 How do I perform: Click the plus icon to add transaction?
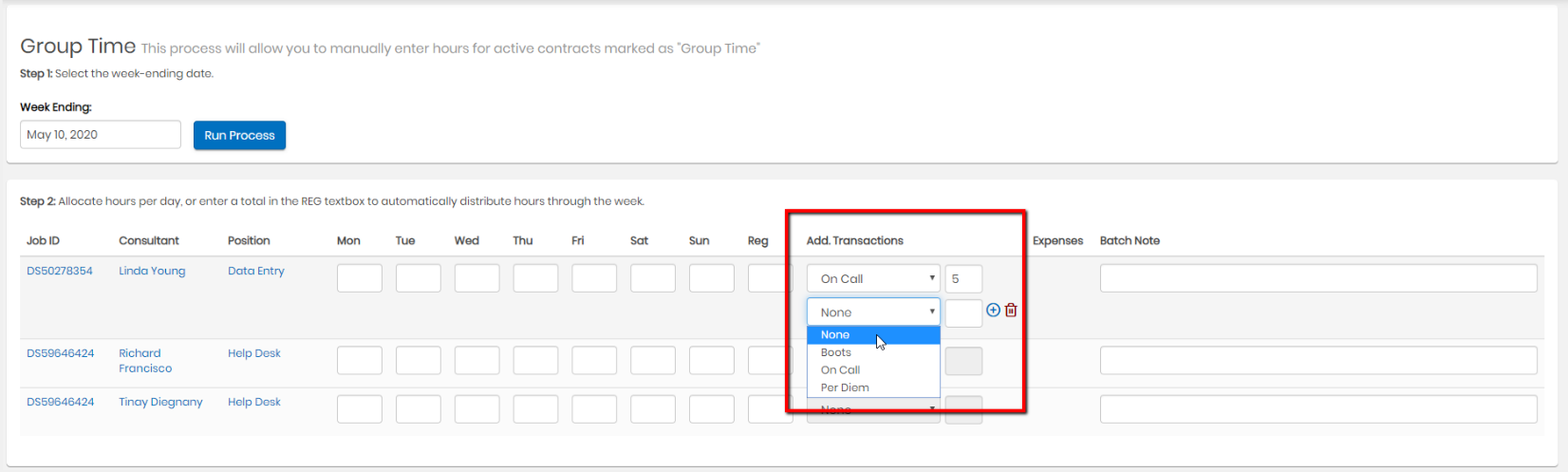(x=993, y=310)
